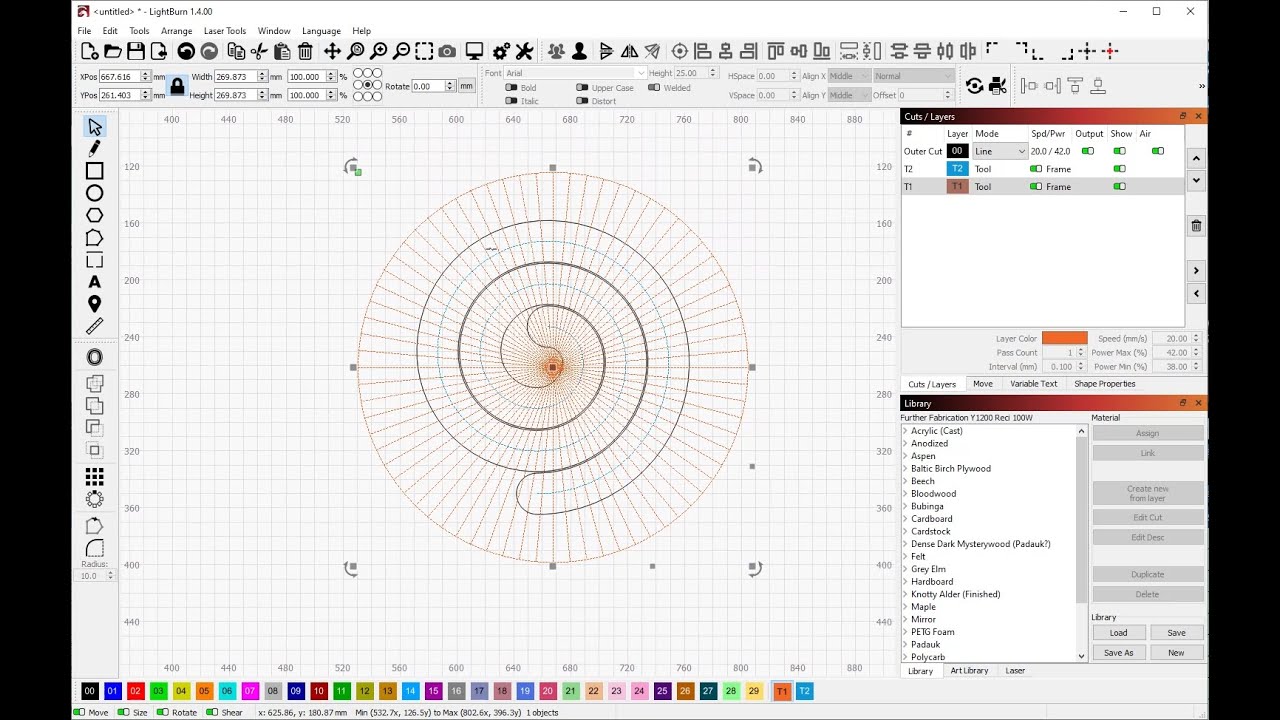Open settings with the gears icon

click(x=501, y=51)
